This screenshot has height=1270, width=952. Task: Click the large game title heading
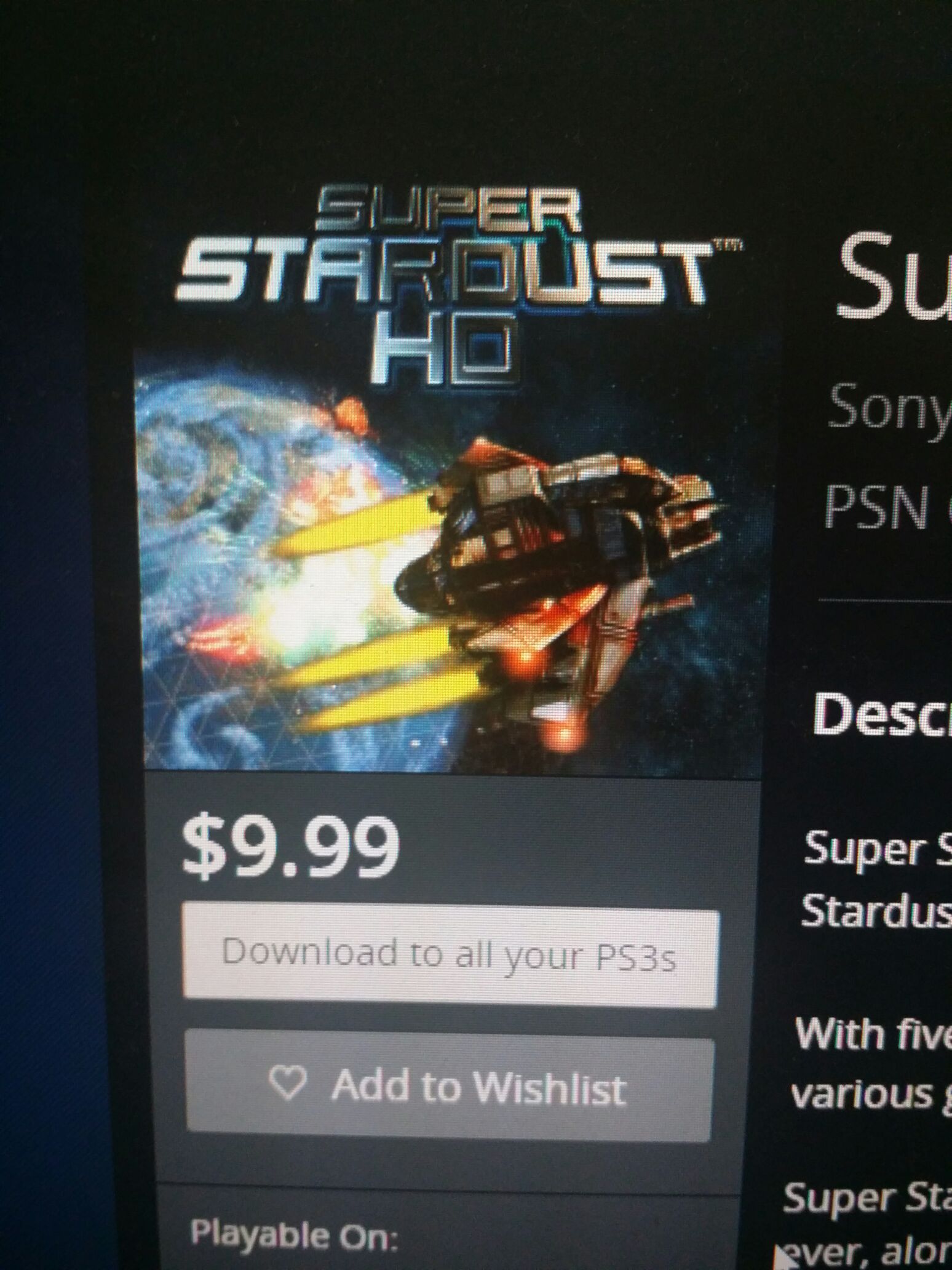click(x=895, y=277)
